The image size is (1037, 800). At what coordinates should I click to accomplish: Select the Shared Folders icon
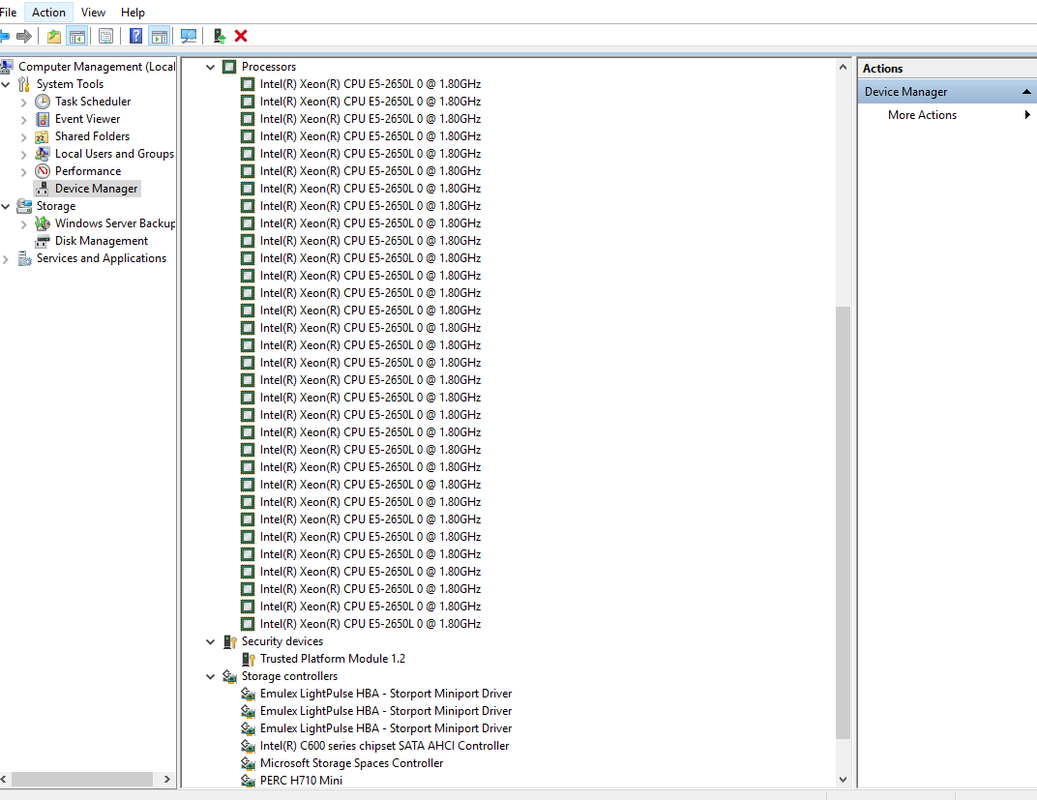coord(42,136)
